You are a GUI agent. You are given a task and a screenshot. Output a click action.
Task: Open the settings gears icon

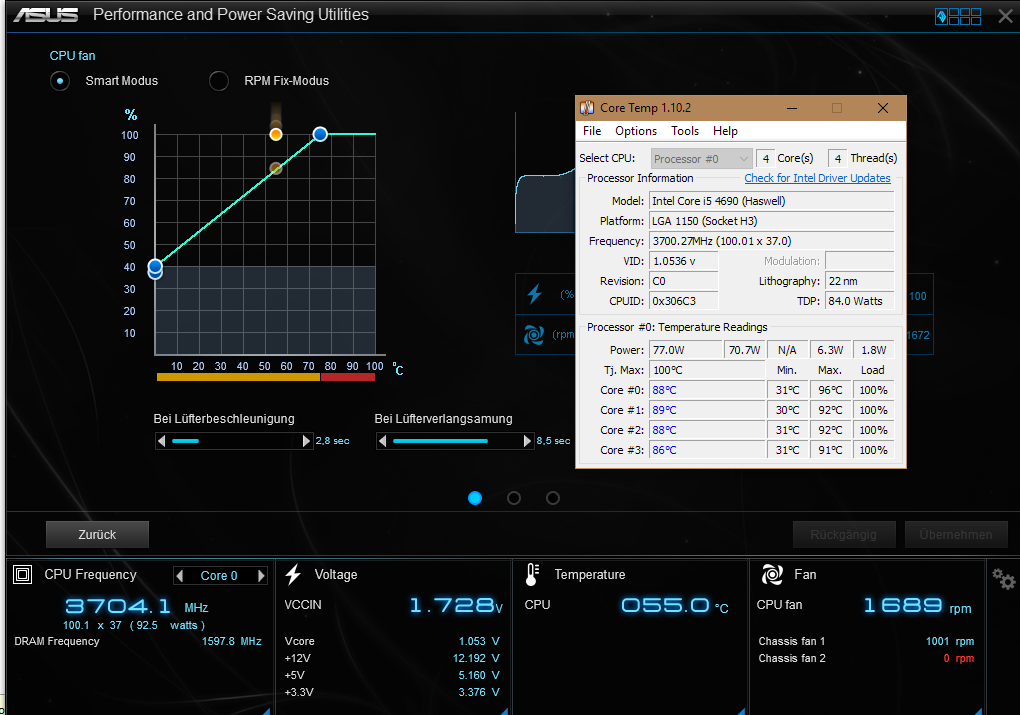tap(1003, 578)
